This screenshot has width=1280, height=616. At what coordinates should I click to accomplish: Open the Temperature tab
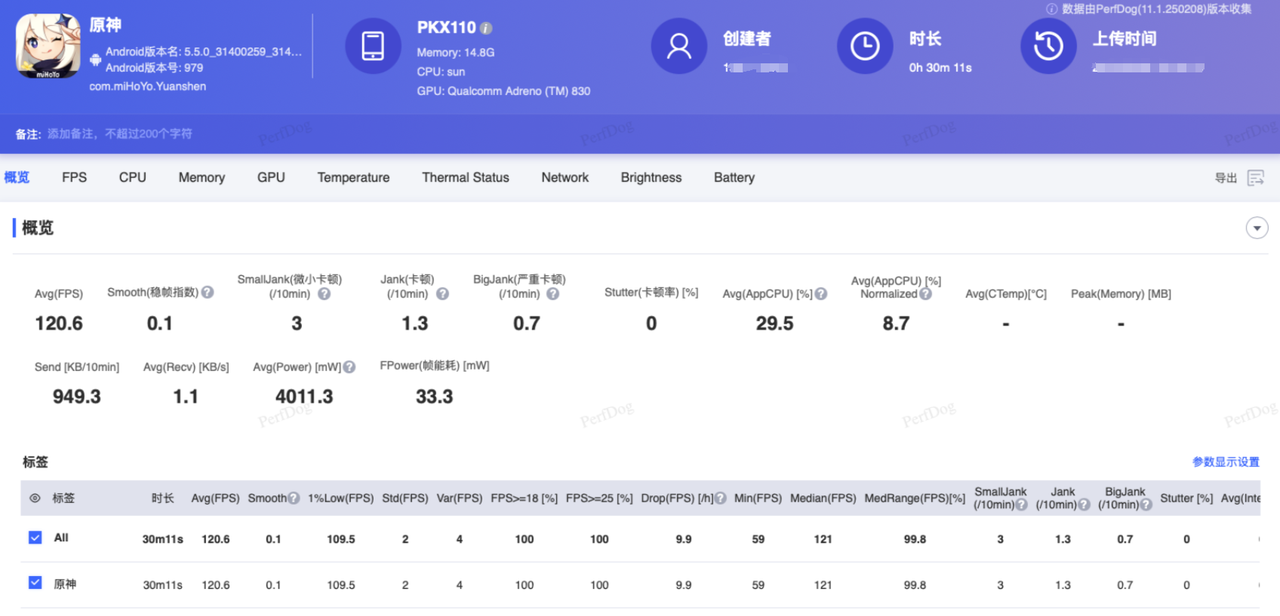353,178
